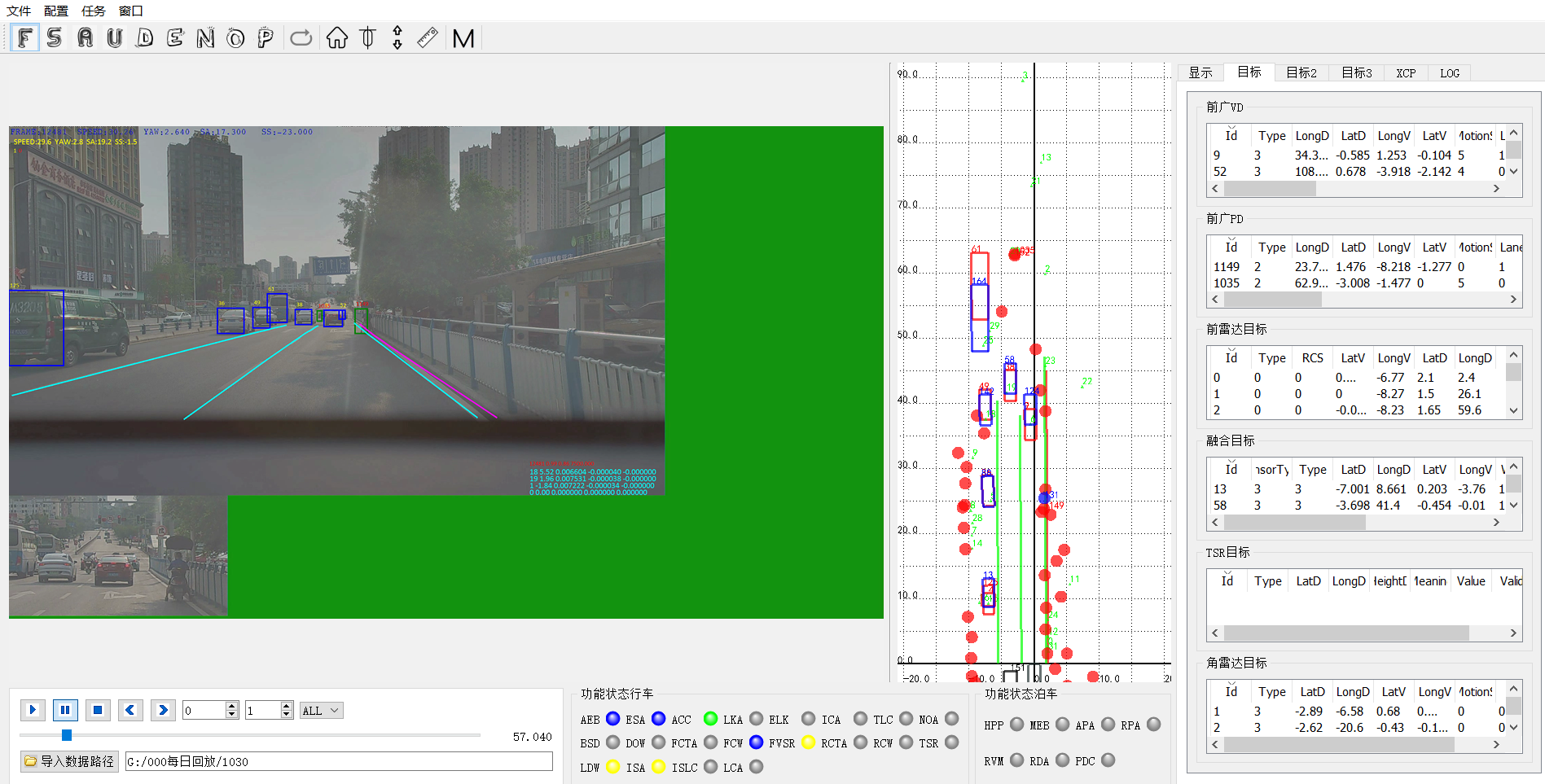Switch to the 显示 tab
1545x784 pixels.
coord(1200,73)
